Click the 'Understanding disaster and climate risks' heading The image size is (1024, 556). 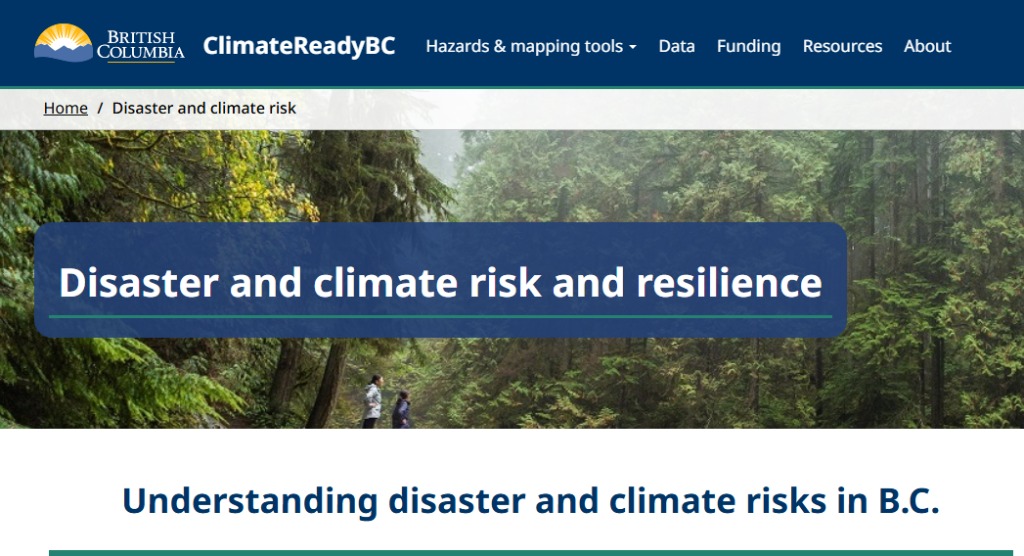click(530, 500)
